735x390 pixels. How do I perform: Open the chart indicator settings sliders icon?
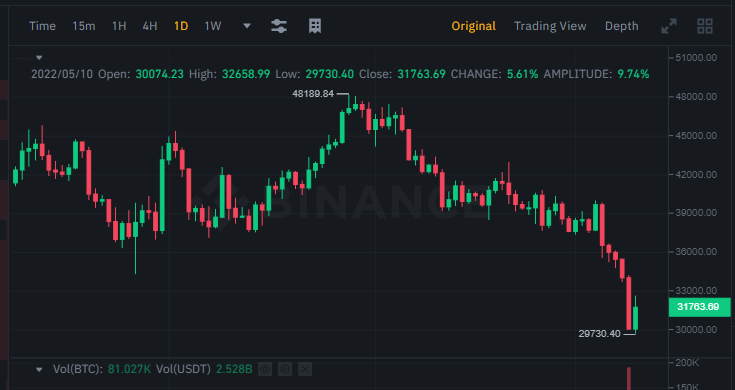[x=279, y=26]
